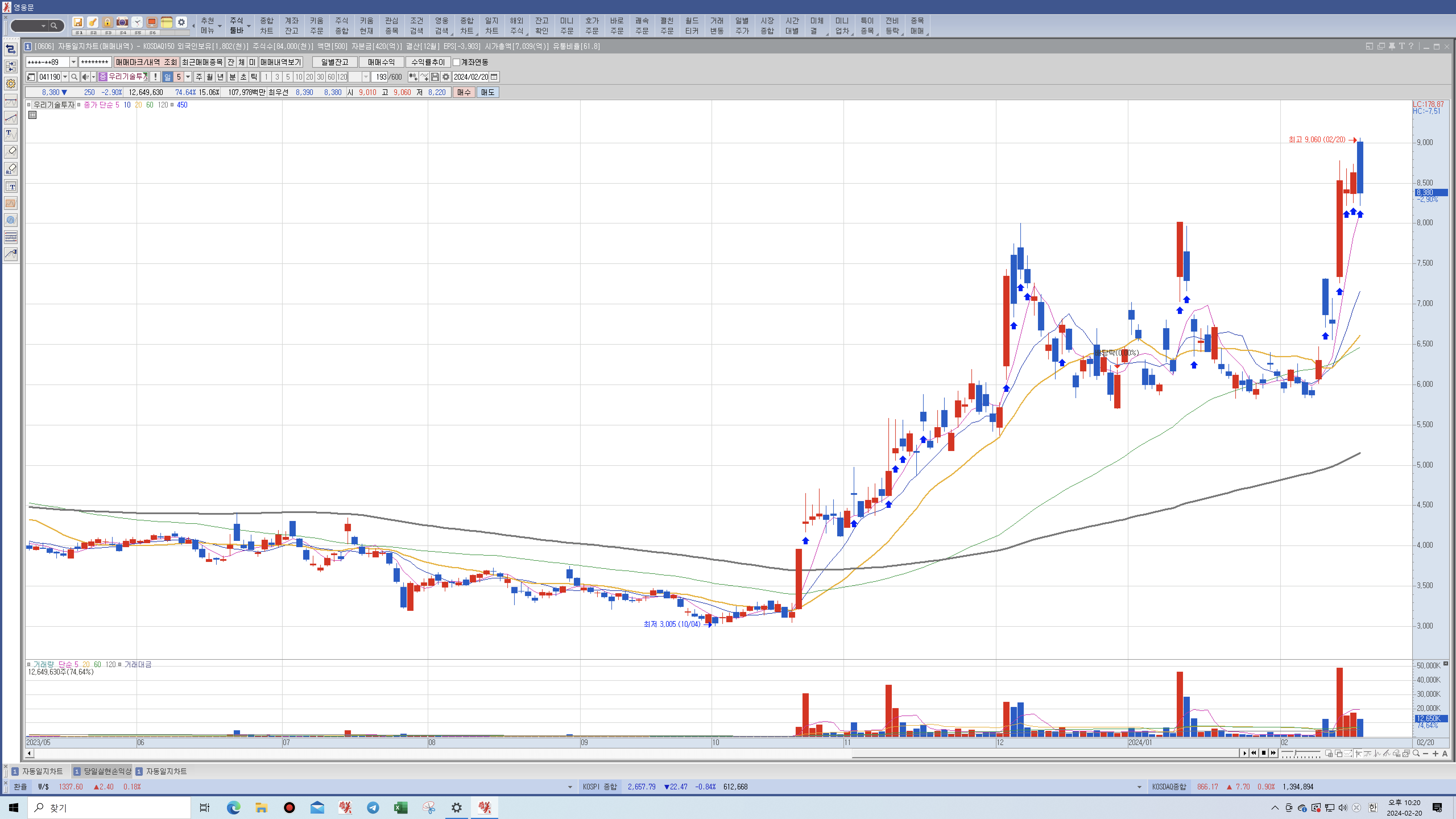The width and height of the screenshot is (1456, 819).
Task: Open the period value 5 dropdown
Action: pos(188,77)
